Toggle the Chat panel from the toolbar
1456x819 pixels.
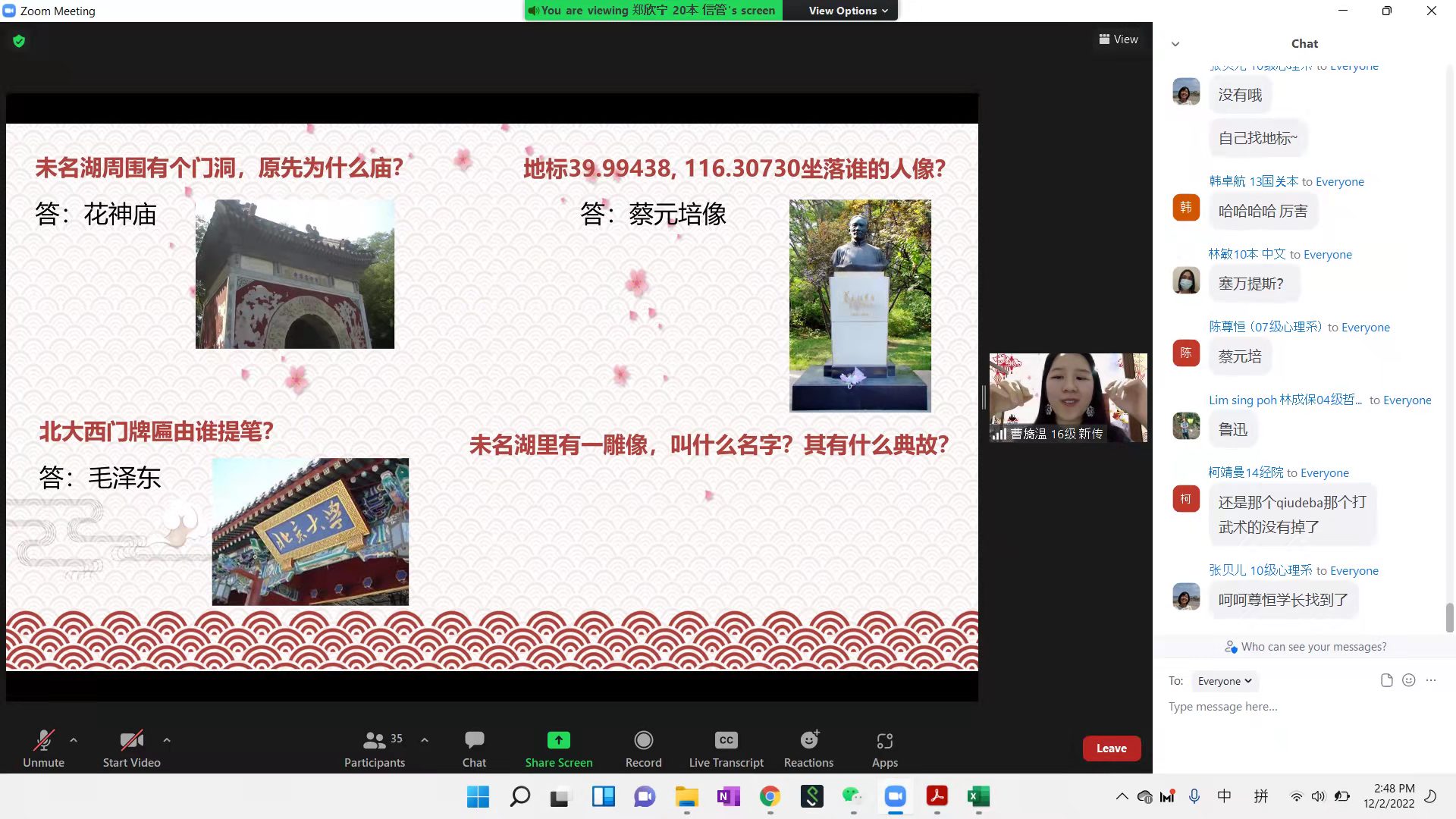[x=474, y=748]
